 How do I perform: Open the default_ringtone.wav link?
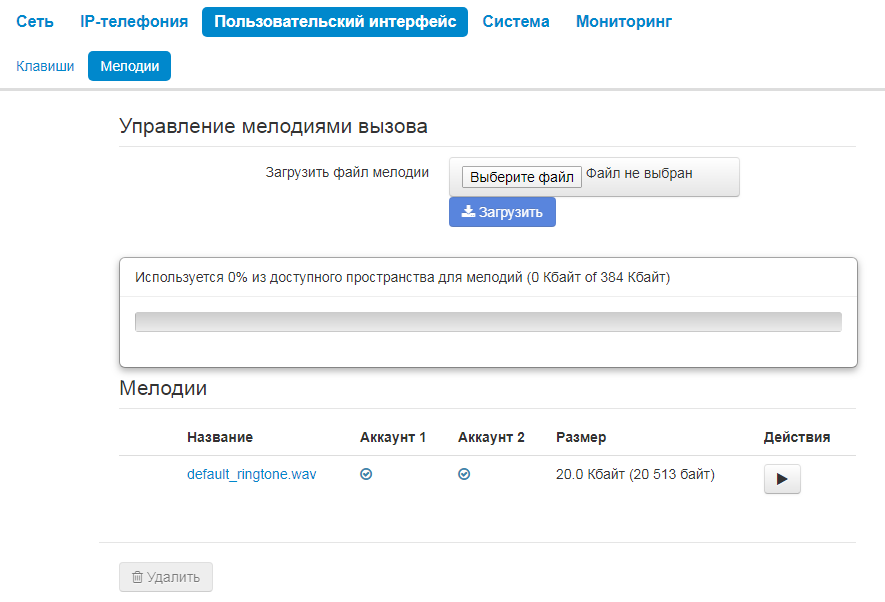click(x=251, y=474)
